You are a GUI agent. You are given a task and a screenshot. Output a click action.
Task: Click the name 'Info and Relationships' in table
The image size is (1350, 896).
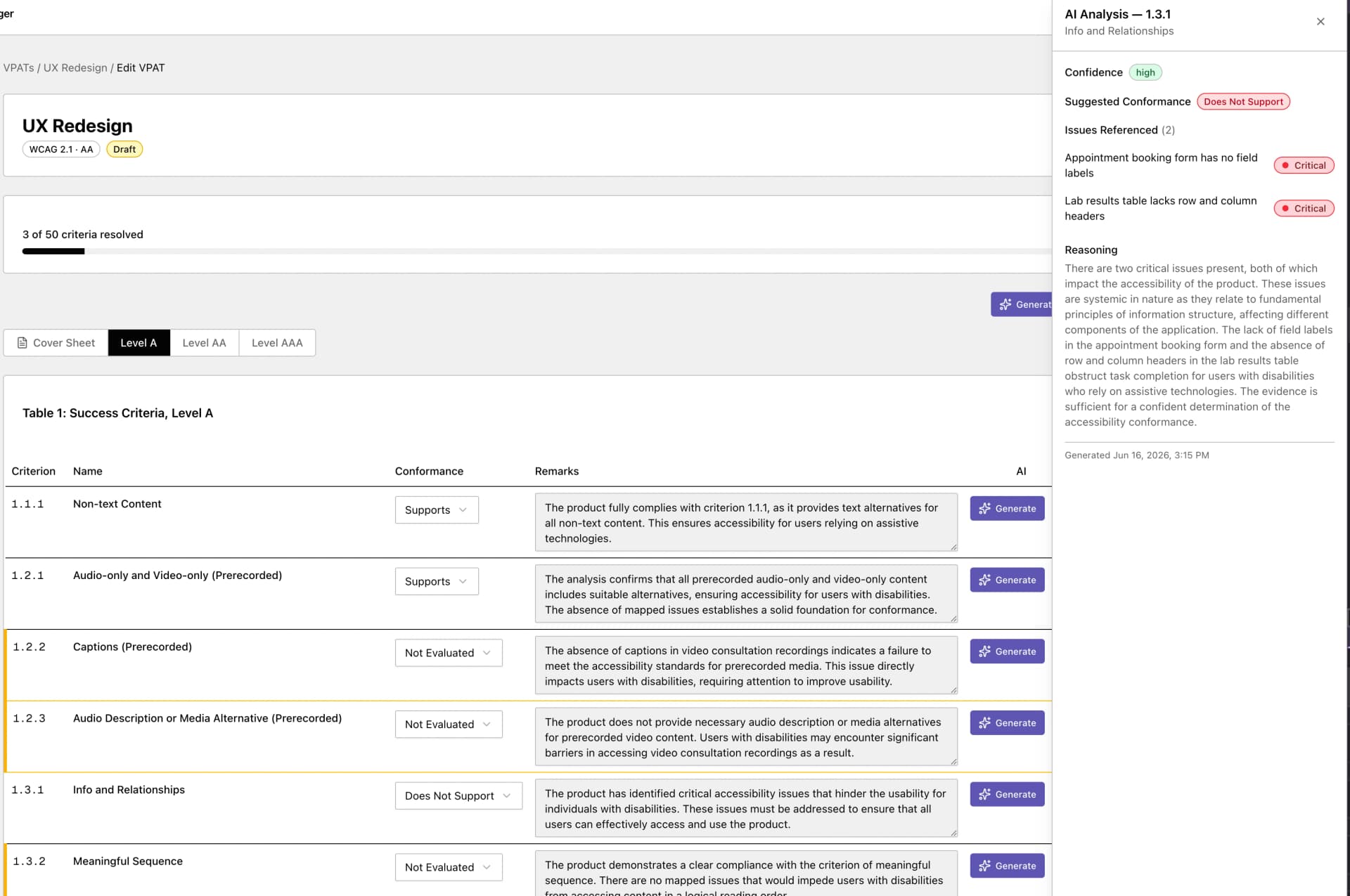(129, 790)
